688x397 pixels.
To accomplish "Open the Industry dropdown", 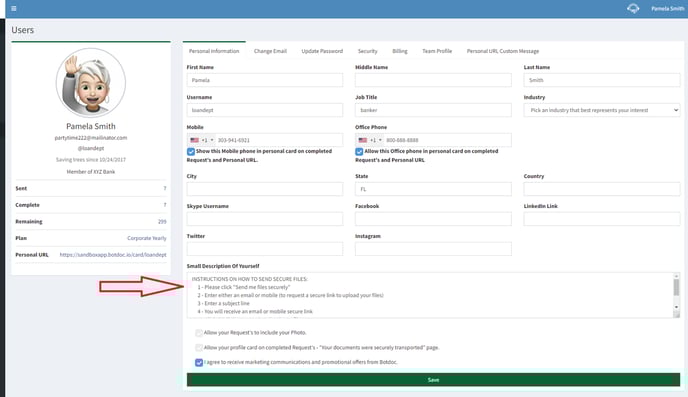I will pos(602,110).
